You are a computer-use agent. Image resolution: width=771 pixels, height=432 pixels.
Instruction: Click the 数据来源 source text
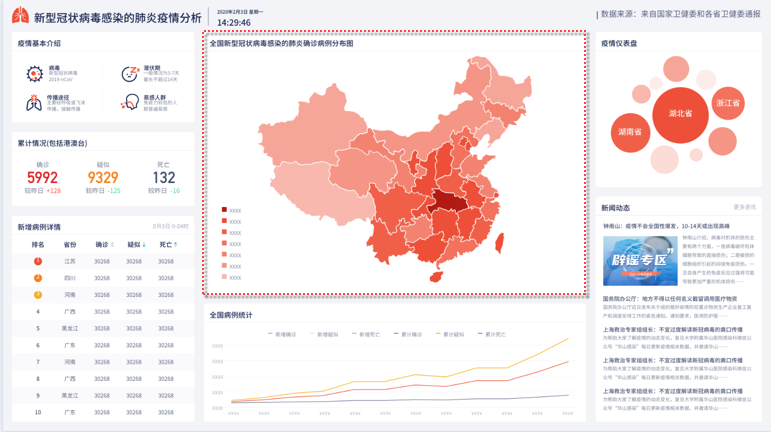681,14
